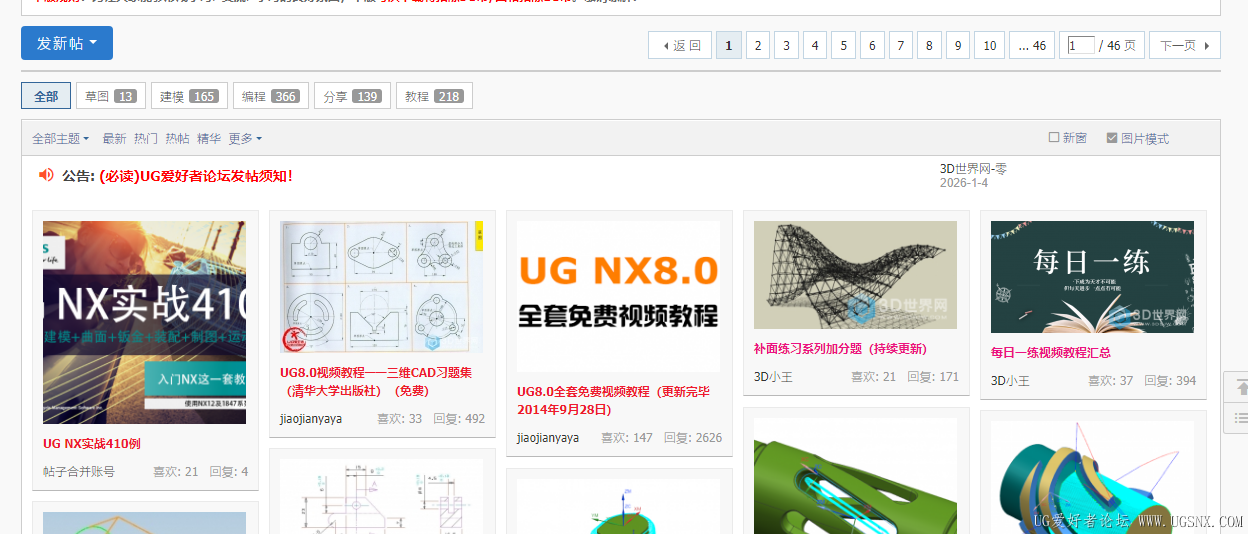
Task: Open page 8 of the forum
Action: (x=930, y=45)
